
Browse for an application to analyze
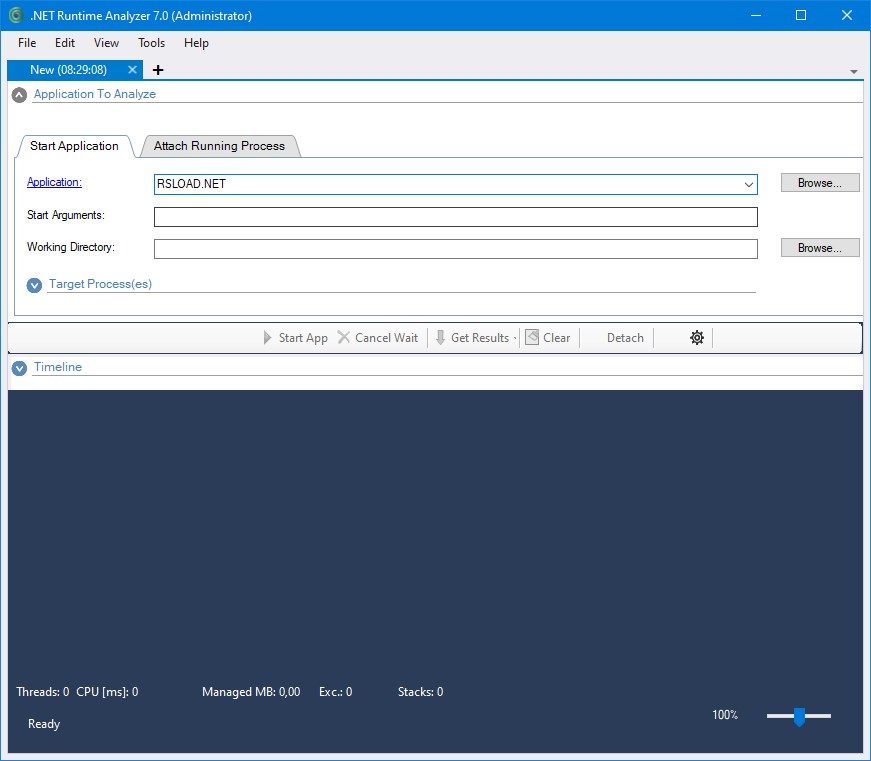click(x=819, y=182)
